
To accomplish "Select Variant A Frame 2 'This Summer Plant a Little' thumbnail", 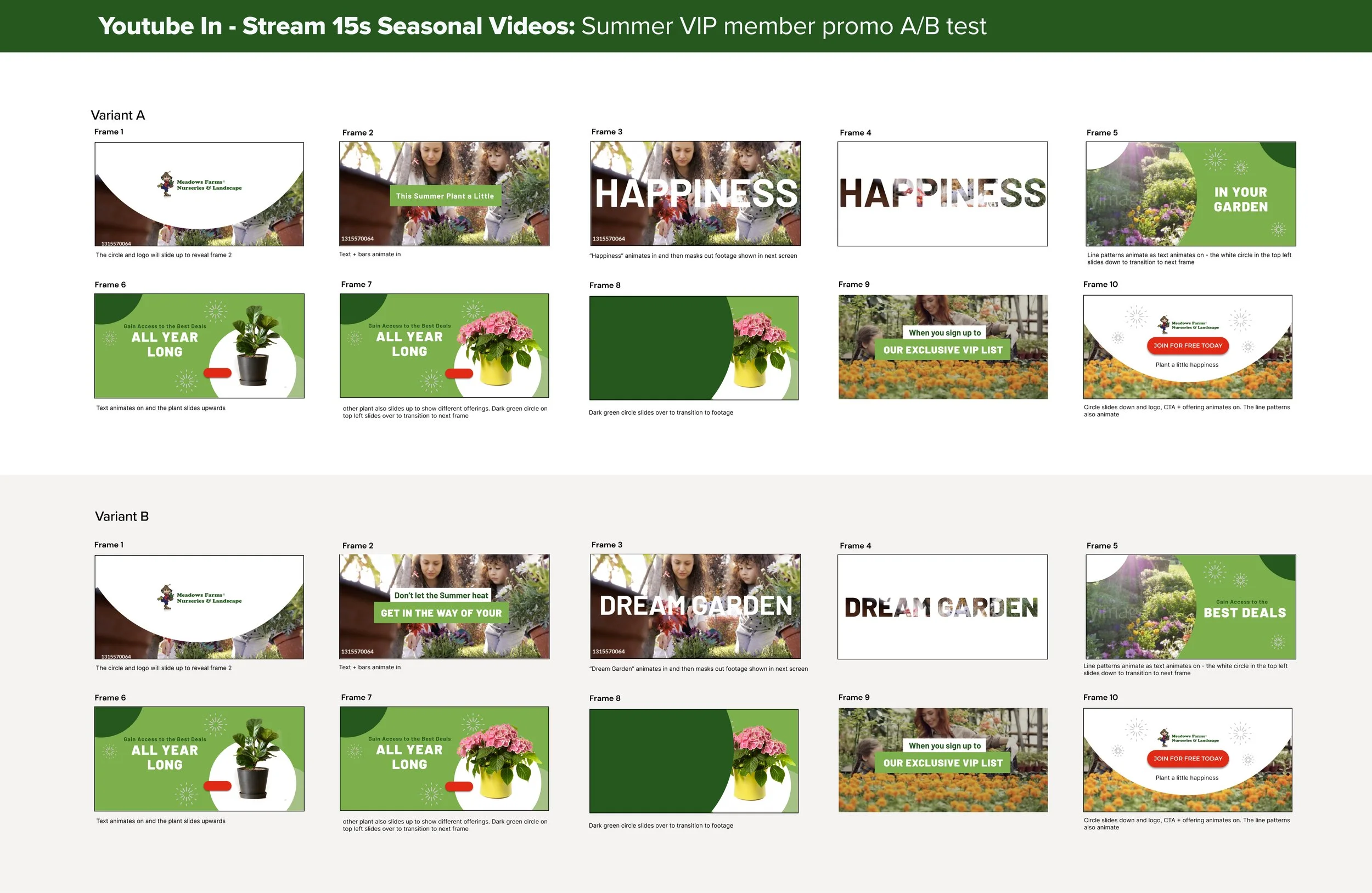I will (x=445, y=194).
